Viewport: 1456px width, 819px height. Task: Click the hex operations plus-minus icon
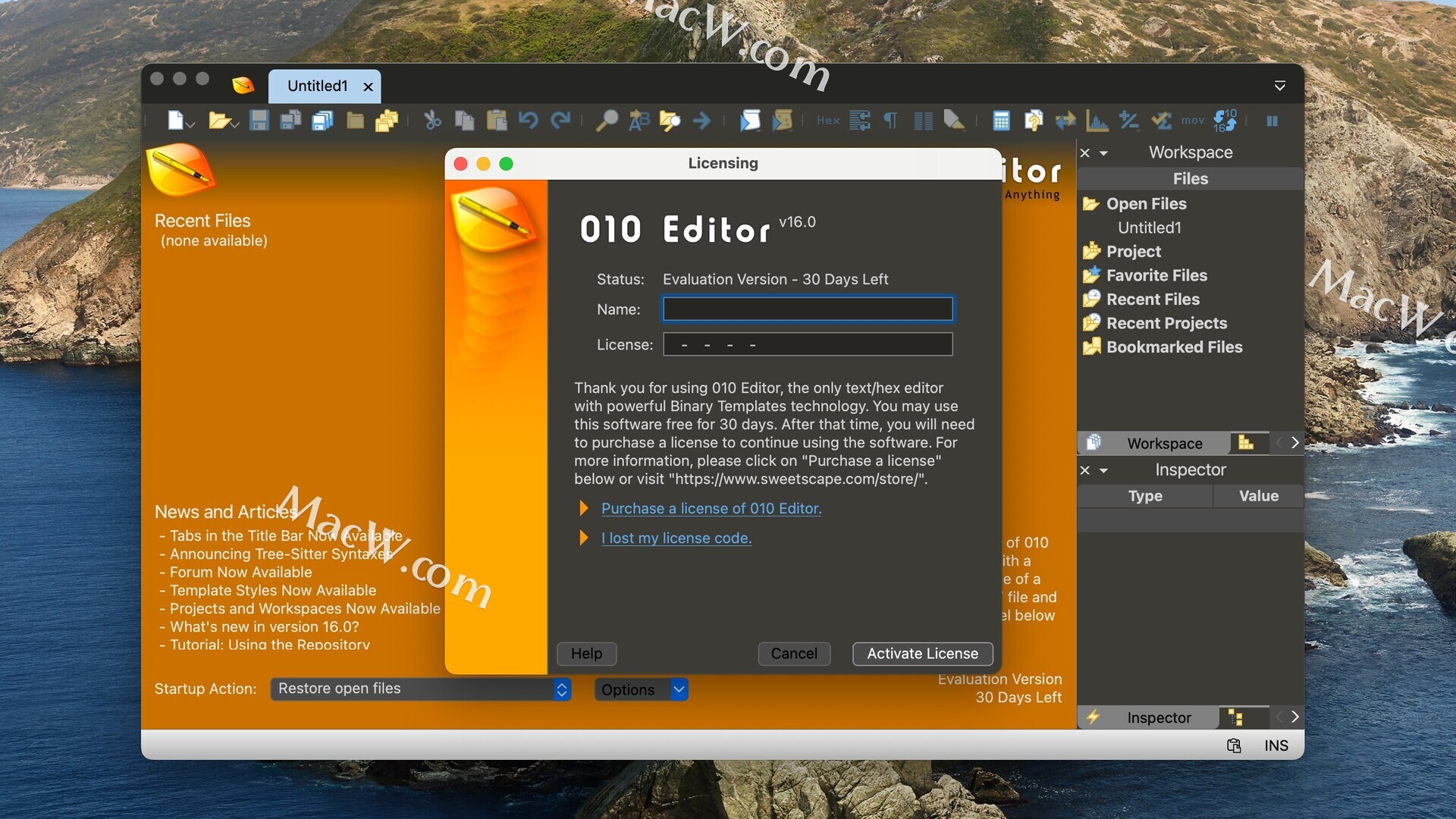[x=1128, y=121]
